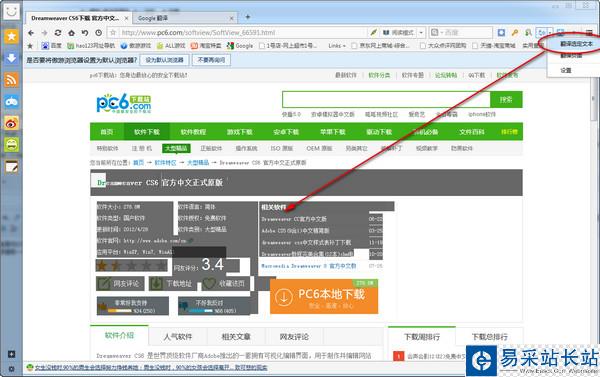
Task: Click the green feather icon in the address bar
Action: (x=373, y=33)
